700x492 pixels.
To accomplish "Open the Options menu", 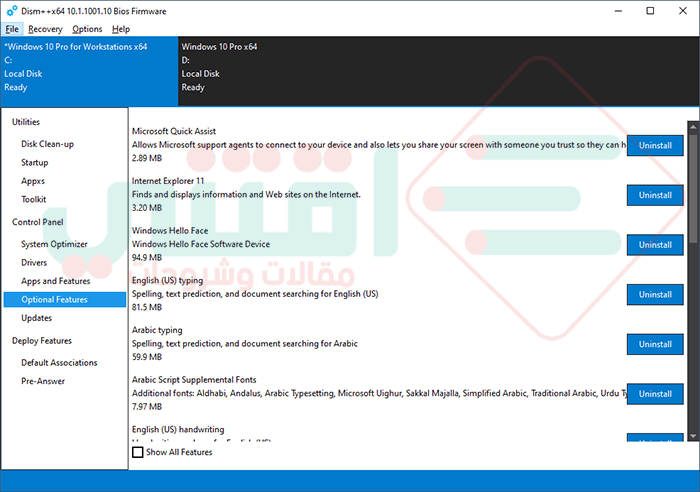I will click(x=87, y=29).
